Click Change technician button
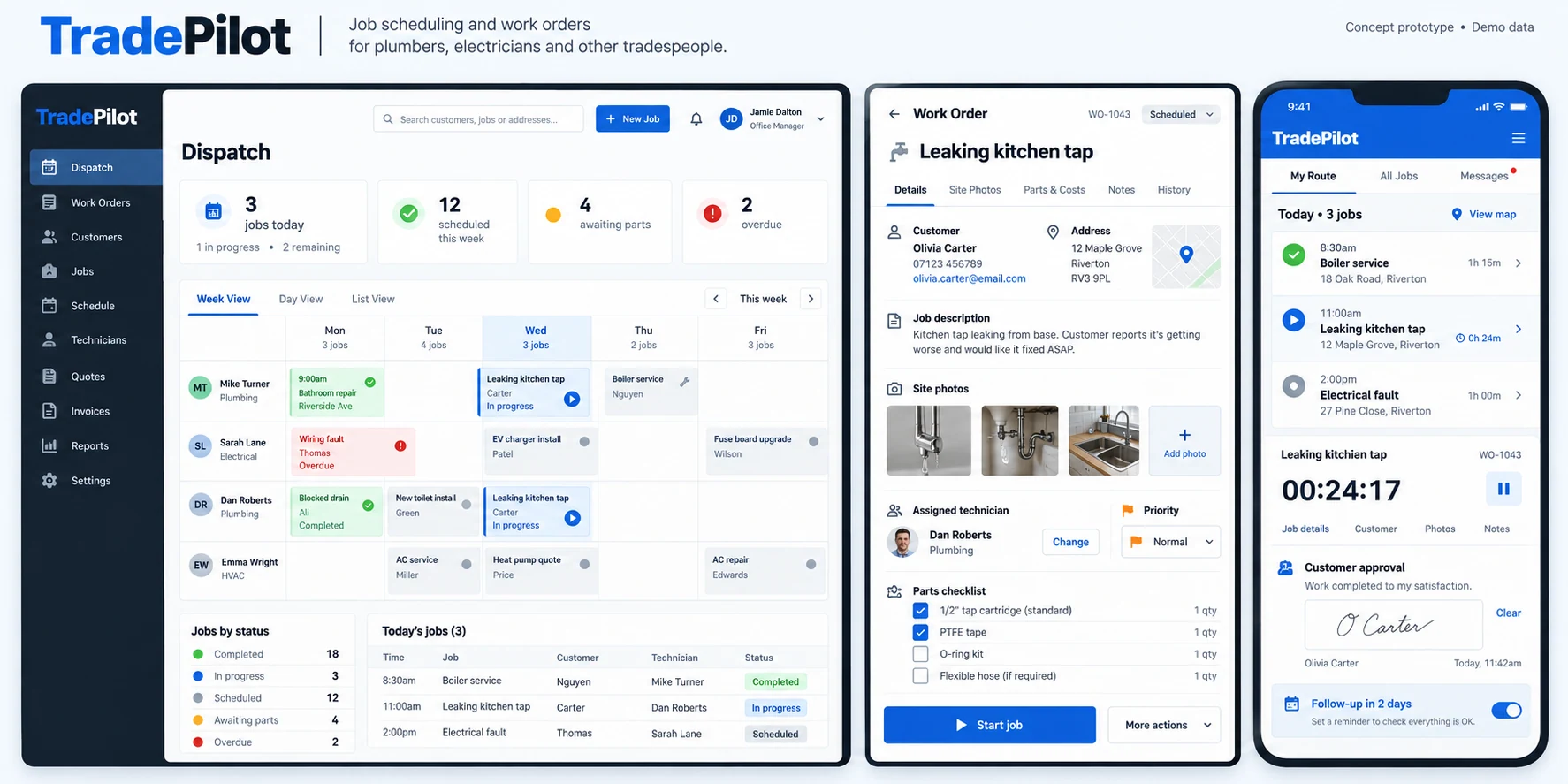1568x784 pixels. [x=1070, y=542]
